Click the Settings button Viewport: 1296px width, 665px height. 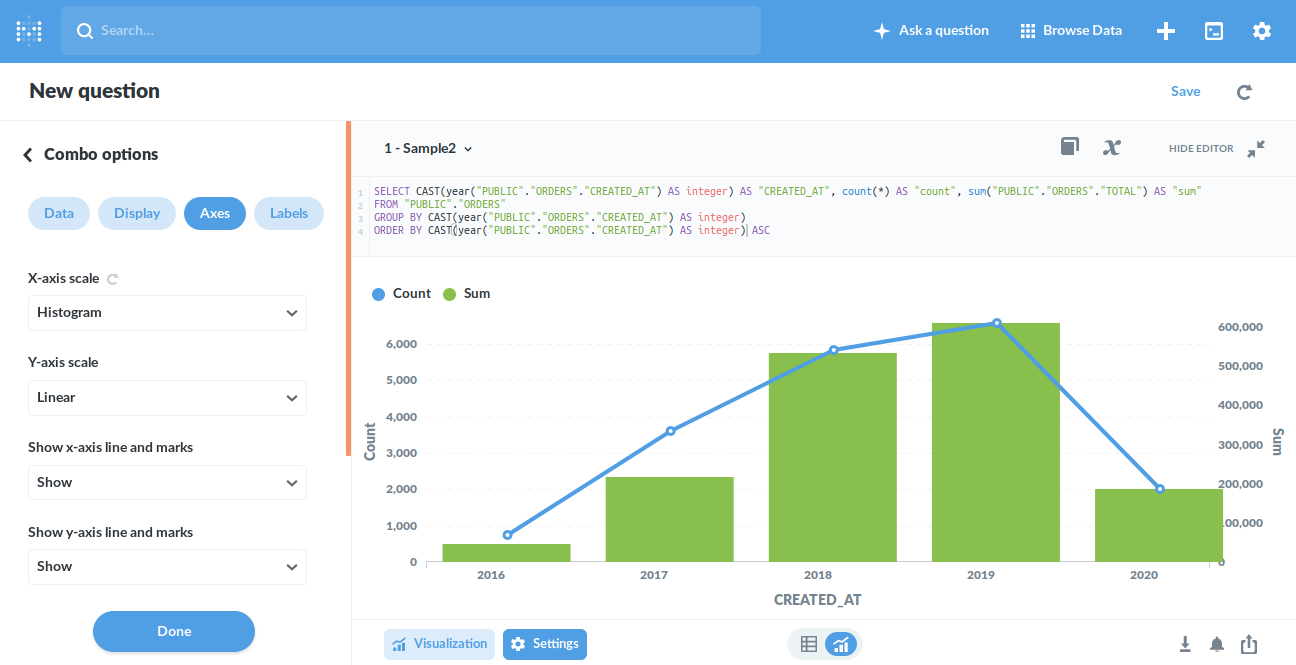(x=545, y=644)
